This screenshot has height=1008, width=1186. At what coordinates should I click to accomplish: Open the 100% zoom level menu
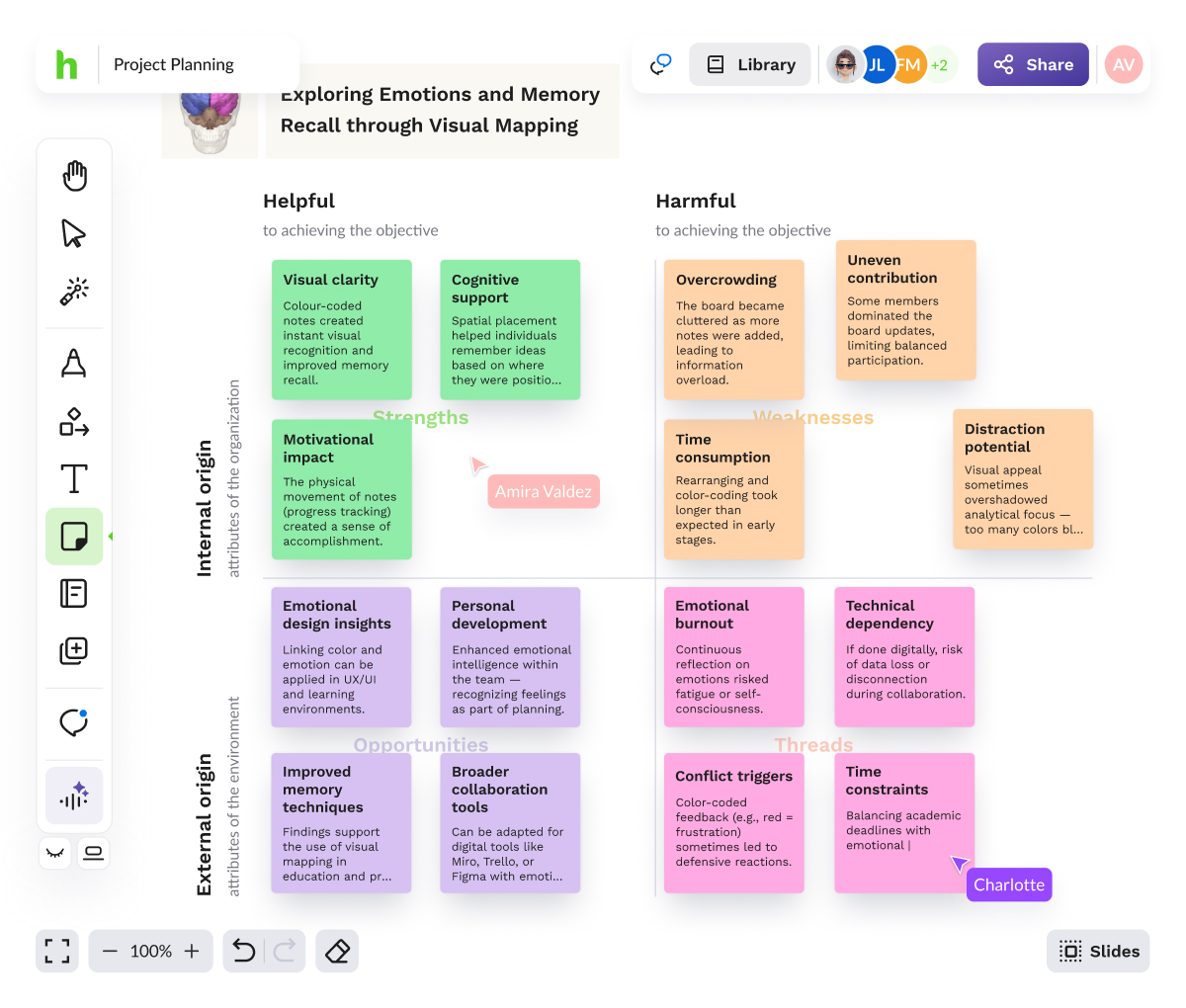[150, 952]
